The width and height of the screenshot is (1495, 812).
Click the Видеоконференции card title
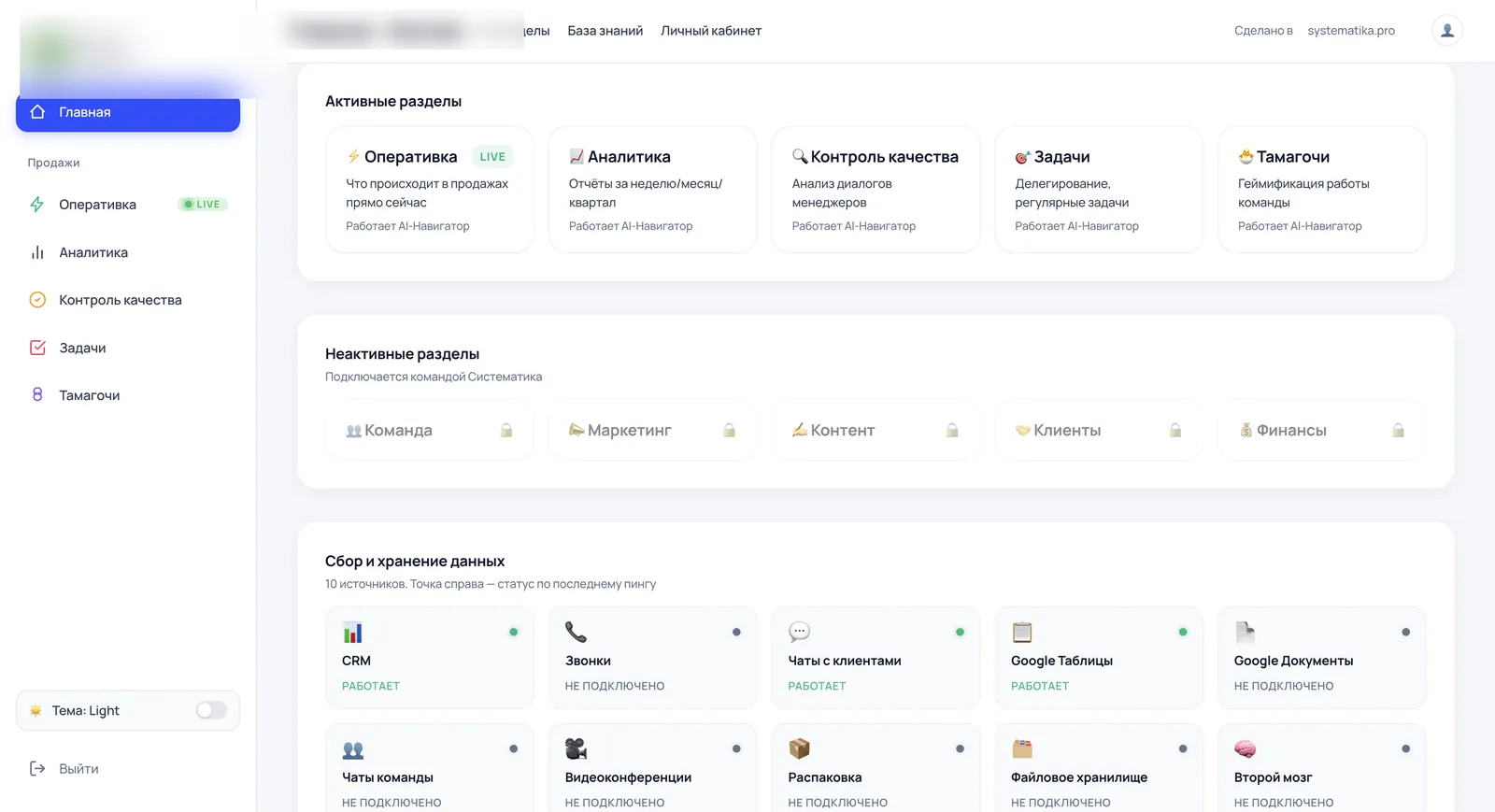click(628, 777)
